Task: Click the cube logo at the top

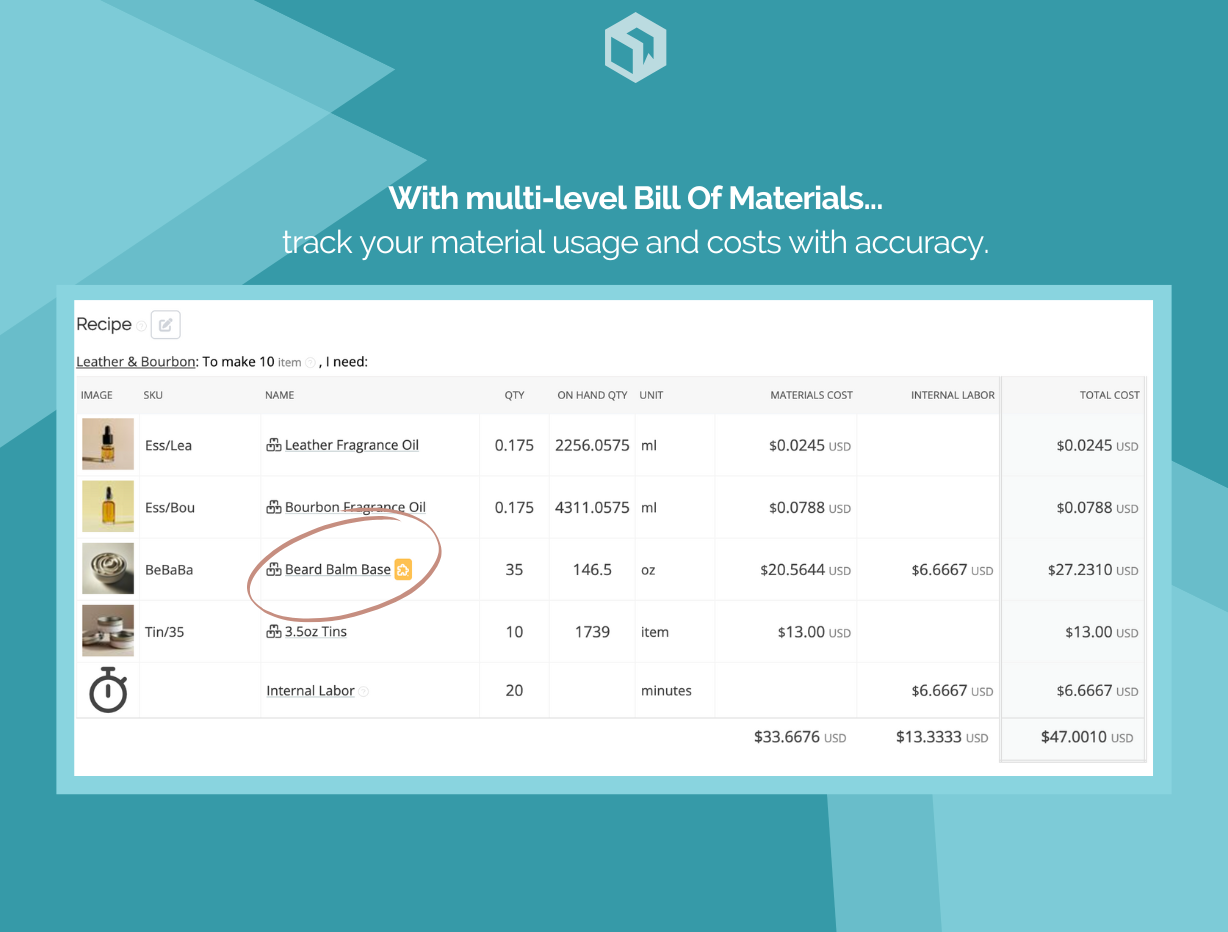Action: click(x=636, y=47)
